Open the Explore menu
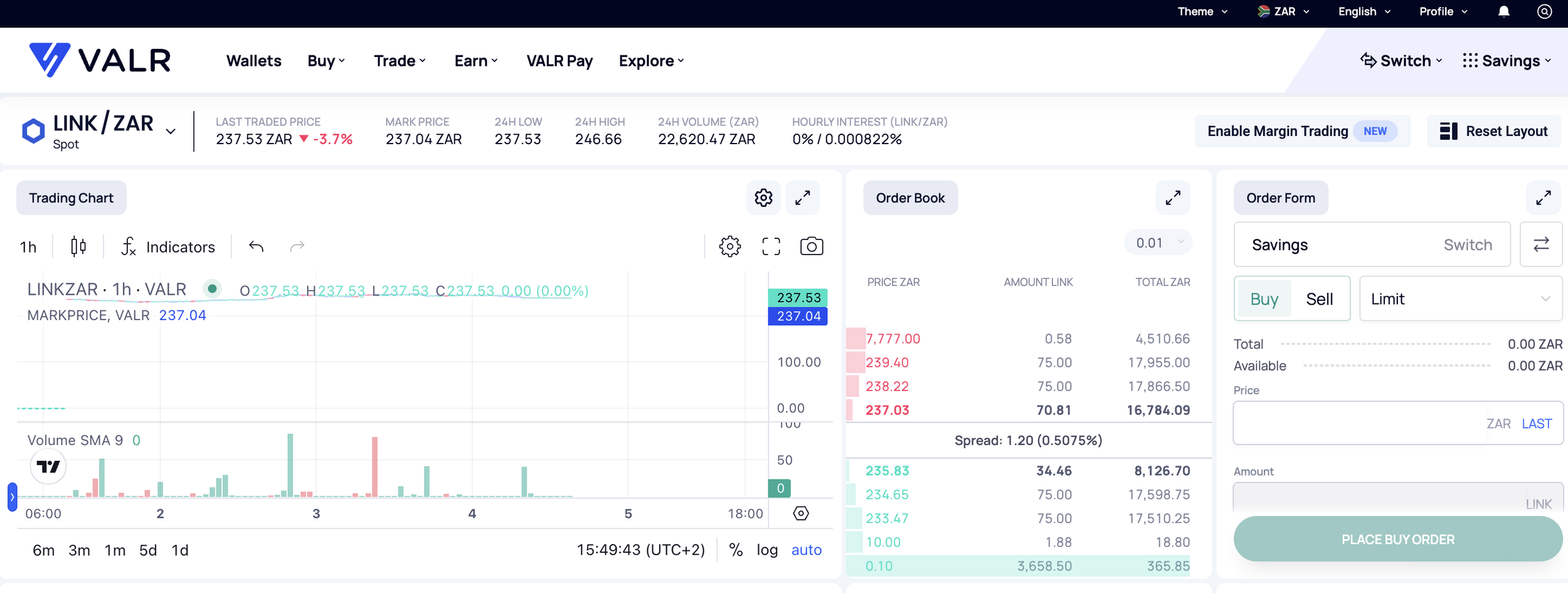Screen dimensions: 1568x593 tap(651, 61)
